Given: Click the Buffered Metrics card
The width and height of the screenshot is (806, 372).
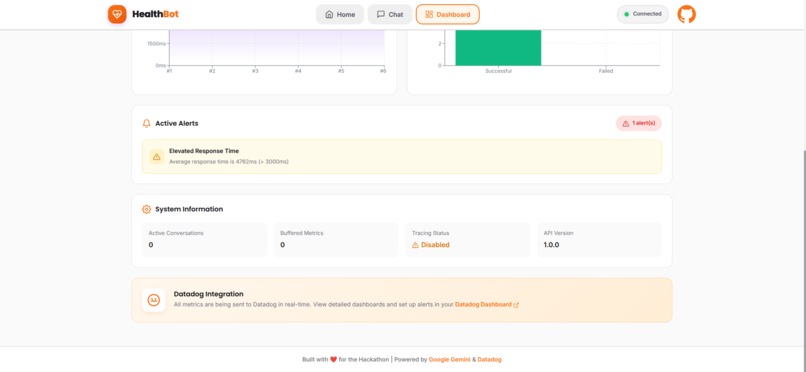Looking at the screenshot, I should pos(336,239).
